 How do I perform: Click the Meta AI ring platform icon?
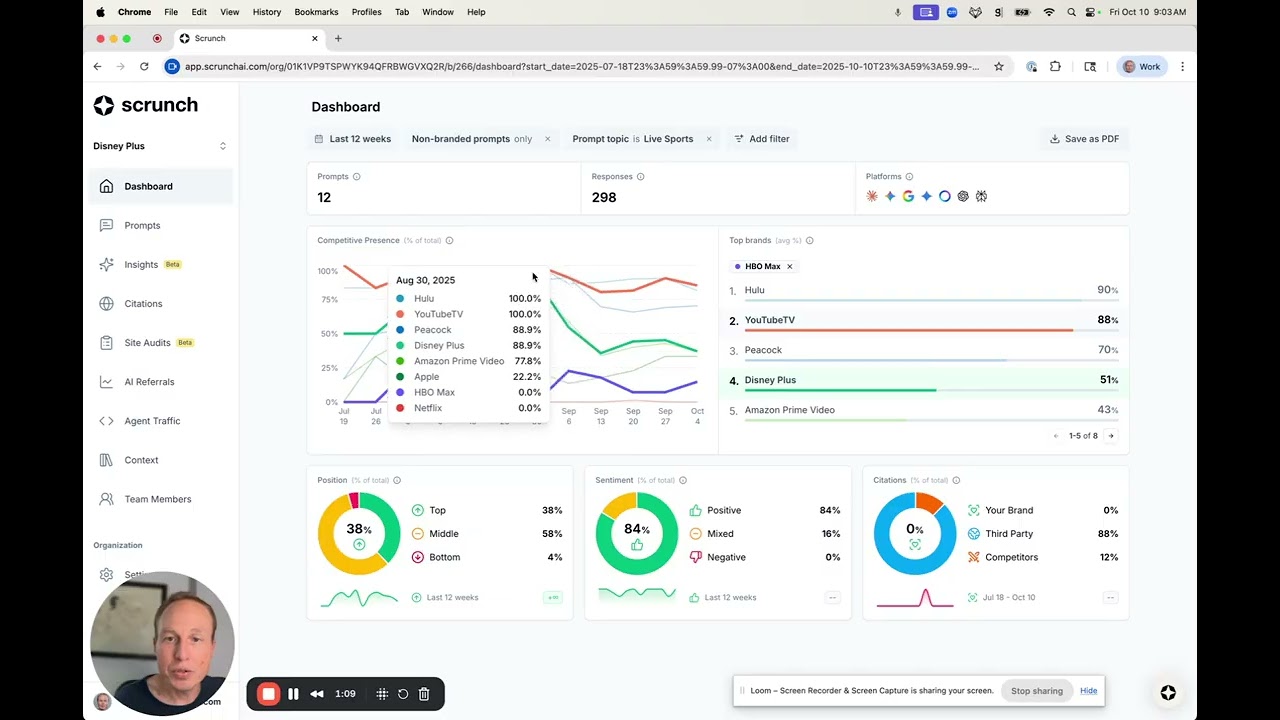pos(945,196)
